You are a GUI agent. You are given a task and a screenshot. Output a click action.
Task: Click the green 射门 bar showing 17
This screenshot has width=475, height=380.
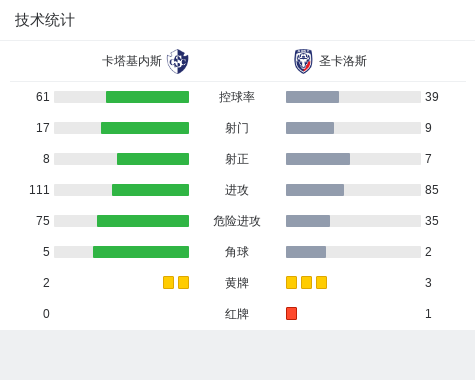(145, 128)
